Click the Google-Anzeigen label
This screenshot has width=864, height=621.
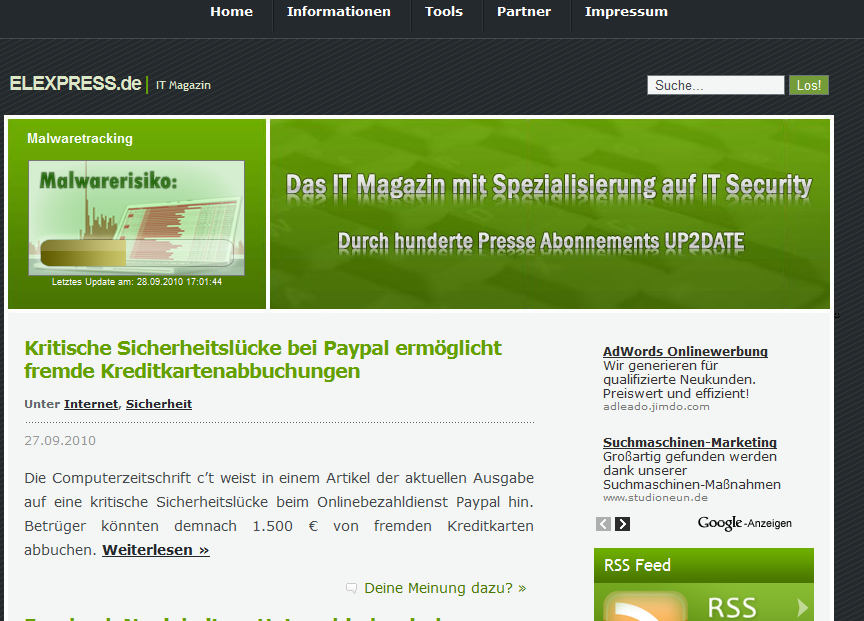pyautogui.click(x=744, y=523)
